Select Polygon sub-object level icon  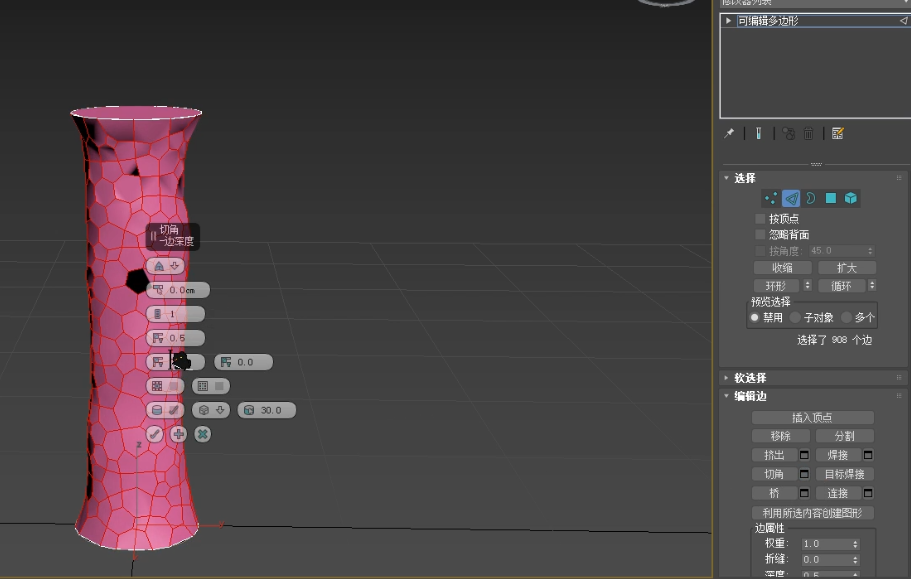(831, 199)
